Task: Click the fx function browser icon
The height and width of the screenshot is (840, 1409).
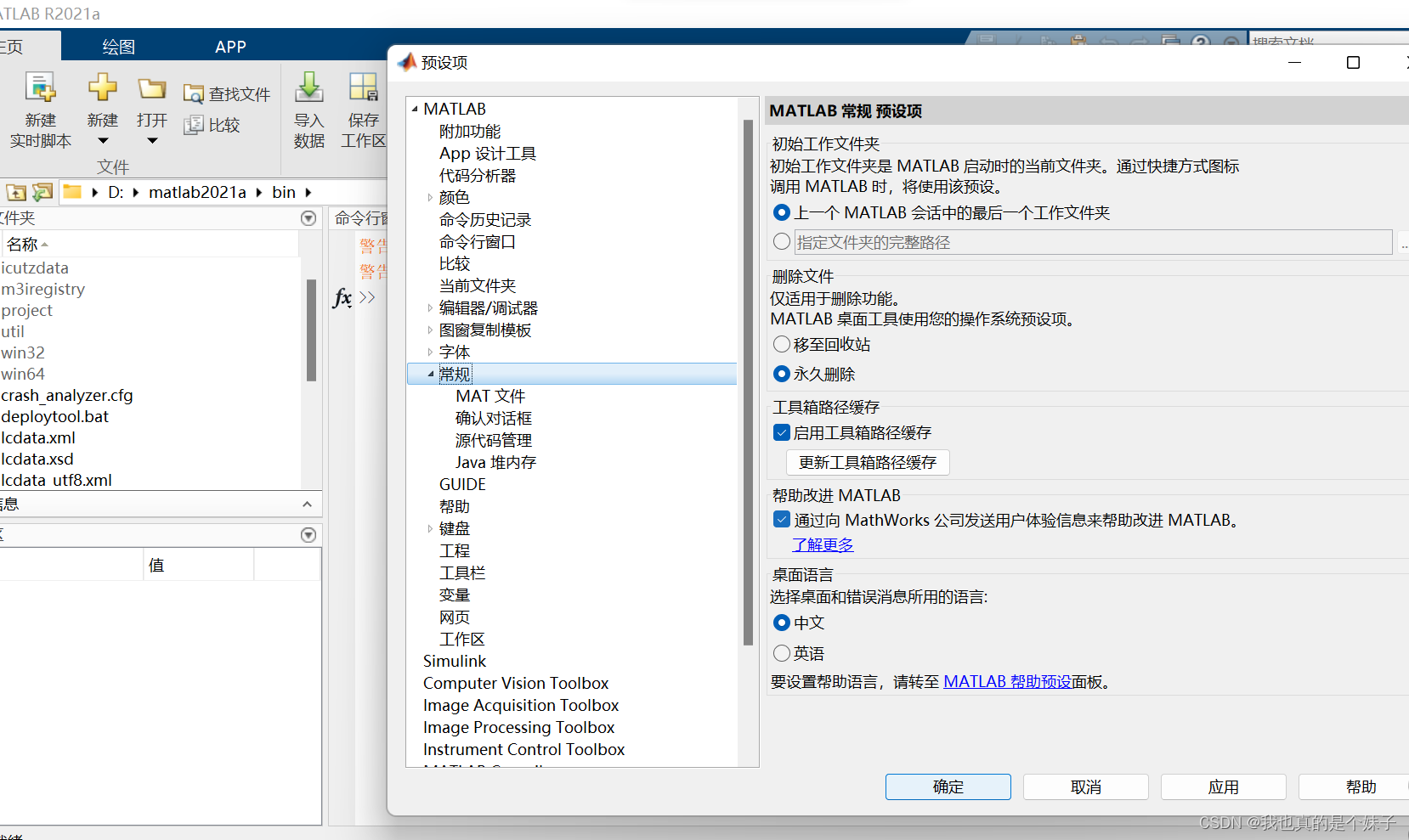Action: click(342, 297)
